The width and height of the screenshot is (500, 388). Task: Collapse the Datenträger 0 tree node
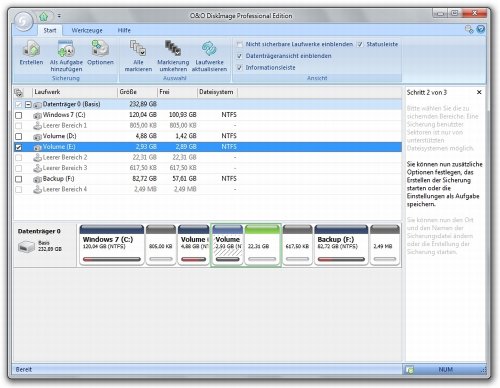[x=28, y=105]
